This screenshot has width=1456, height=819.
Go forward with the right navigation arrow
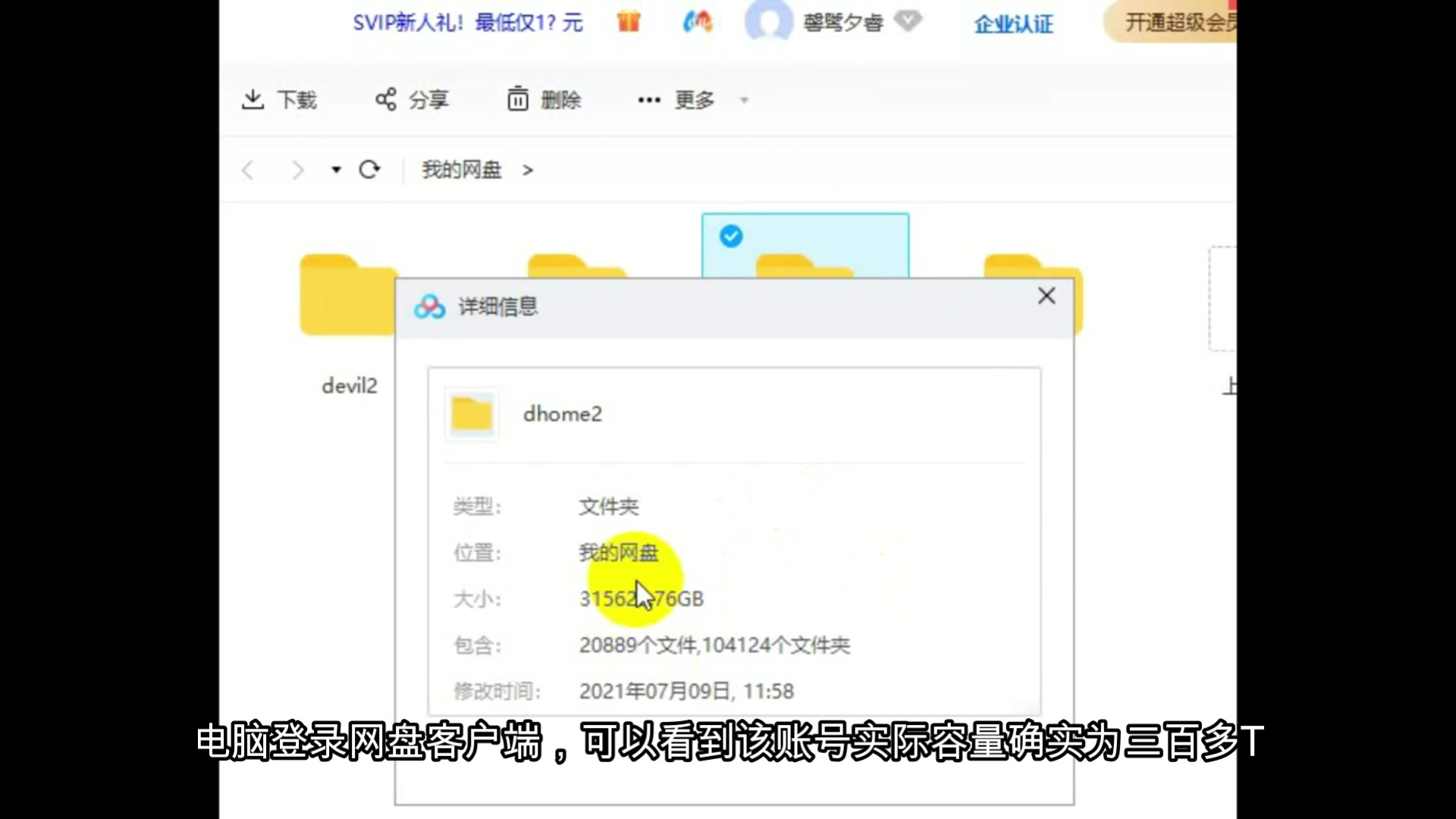tap(298, 170)
